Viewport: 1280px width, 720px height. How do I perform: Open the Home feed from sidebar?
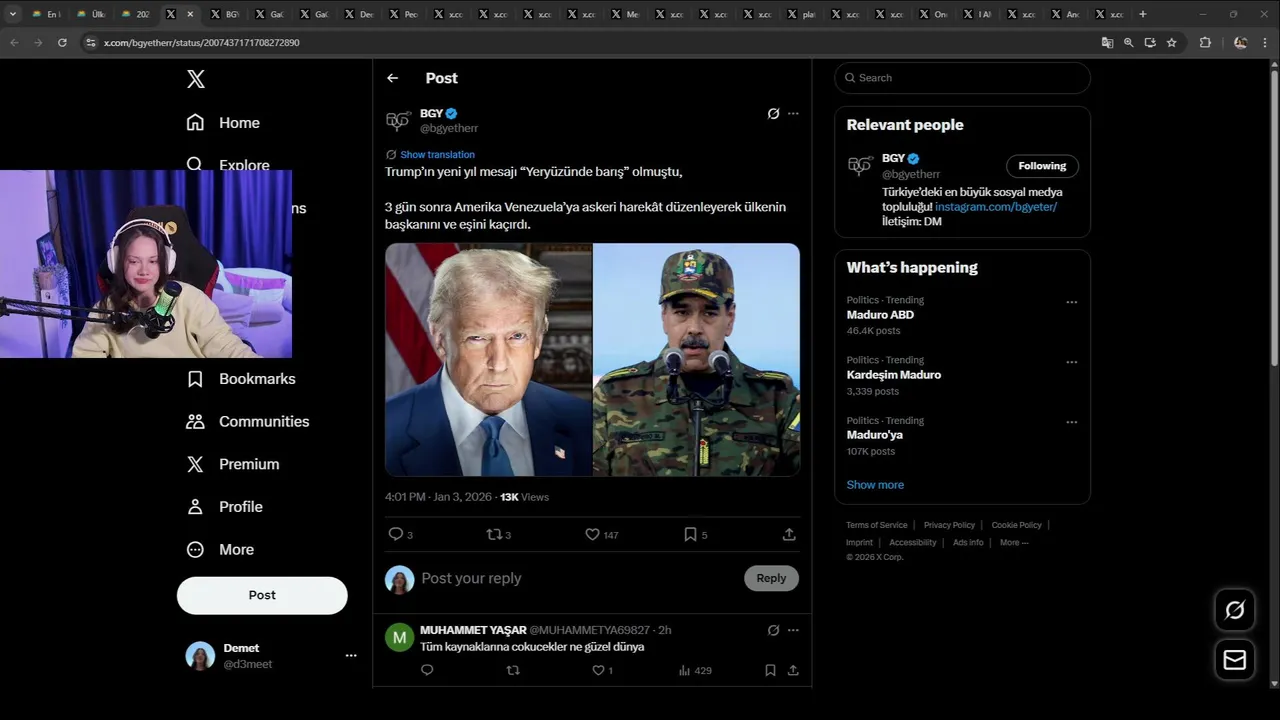(223, 123)
